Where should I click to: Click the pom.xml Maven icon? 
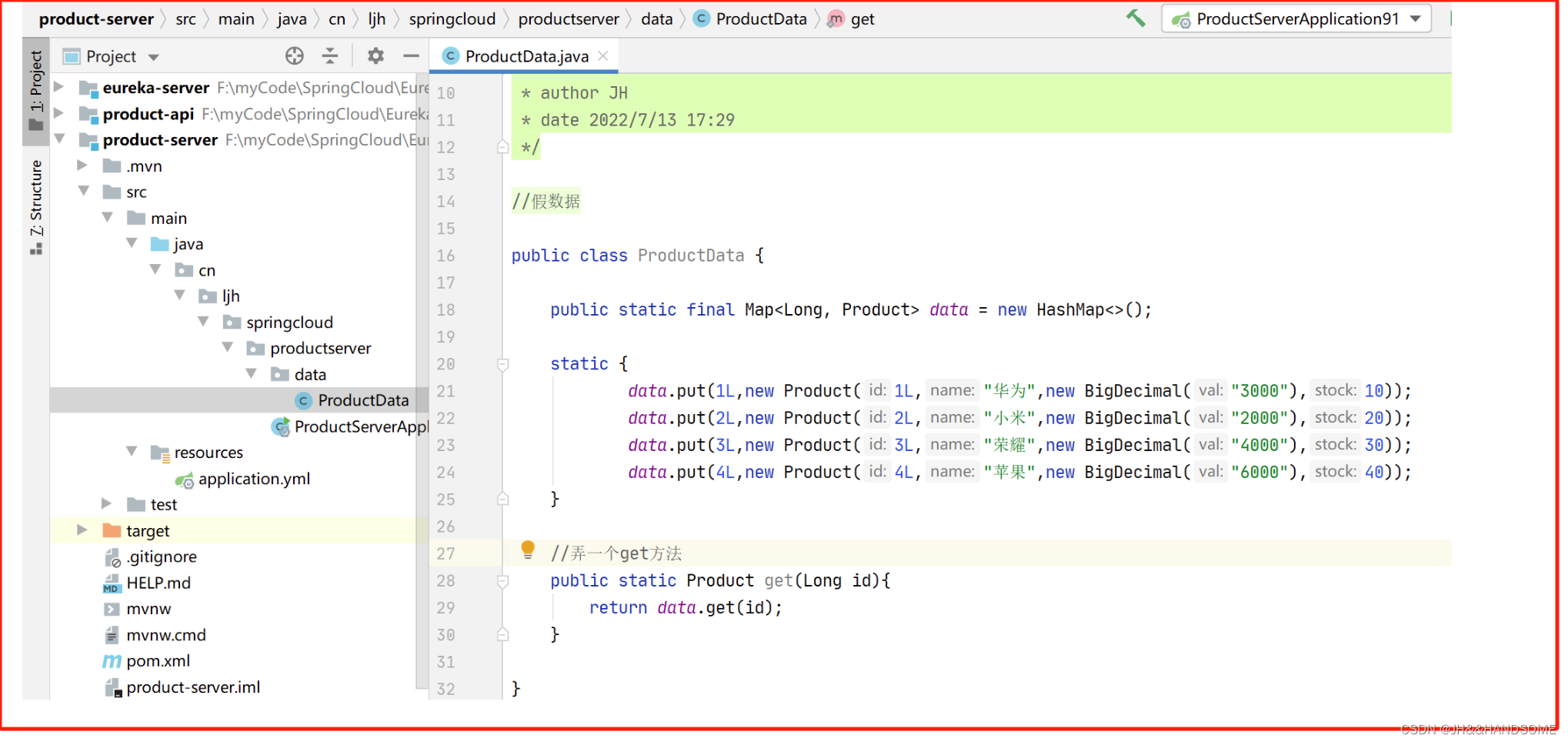(x=112, y=661)
